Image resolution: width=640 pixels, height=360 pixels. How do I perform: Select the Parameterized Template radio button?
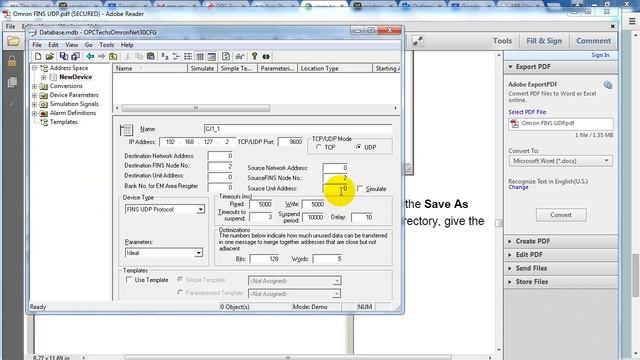[180, 293]
